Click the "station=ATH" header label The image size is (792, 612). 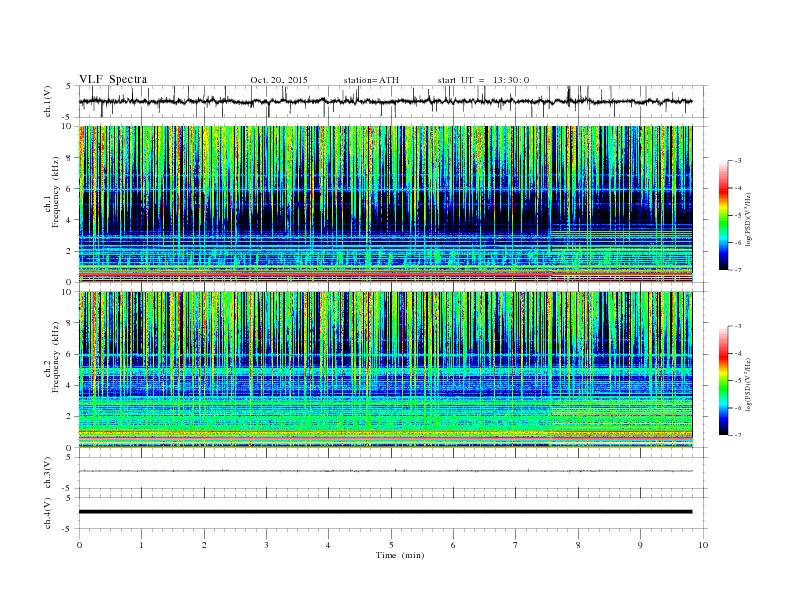(x=371, y=80)
